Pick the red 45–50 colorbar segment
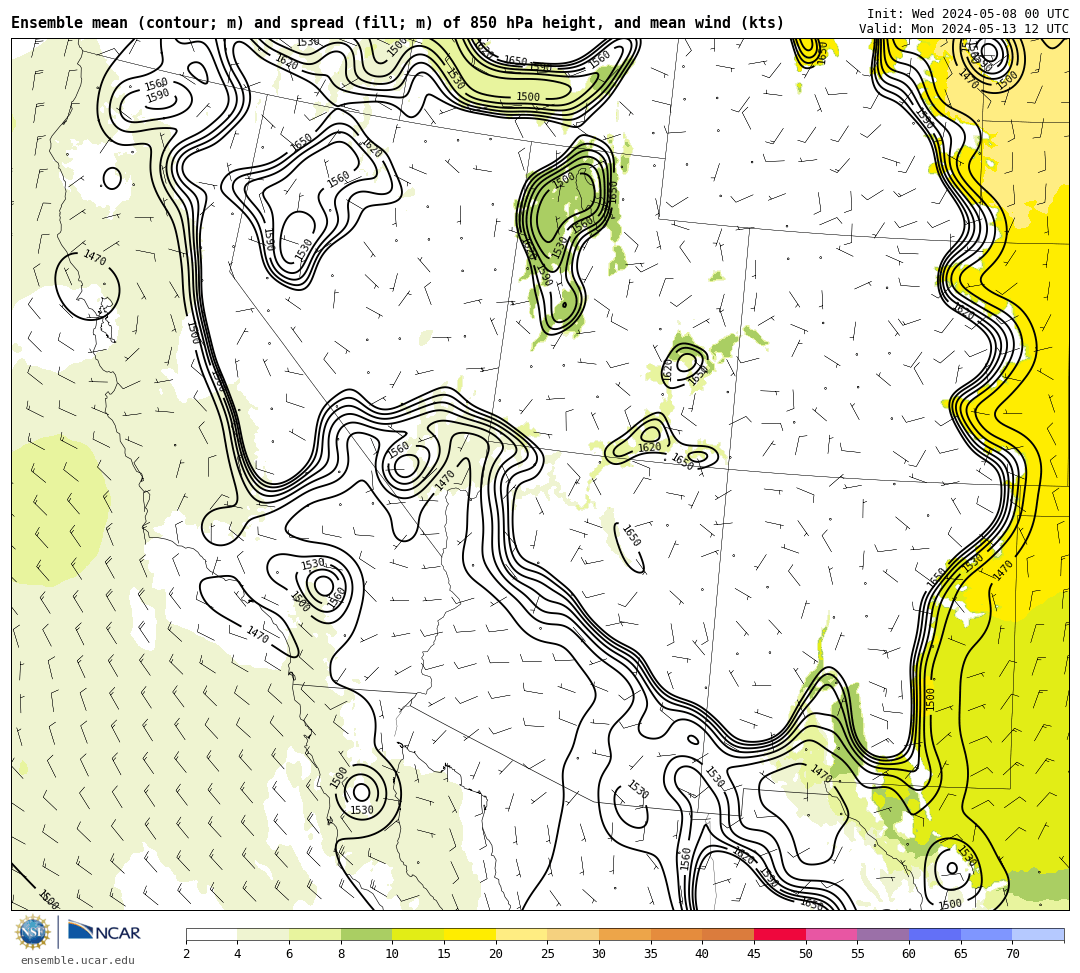The image size is (1080, 973). click(780, 934)
